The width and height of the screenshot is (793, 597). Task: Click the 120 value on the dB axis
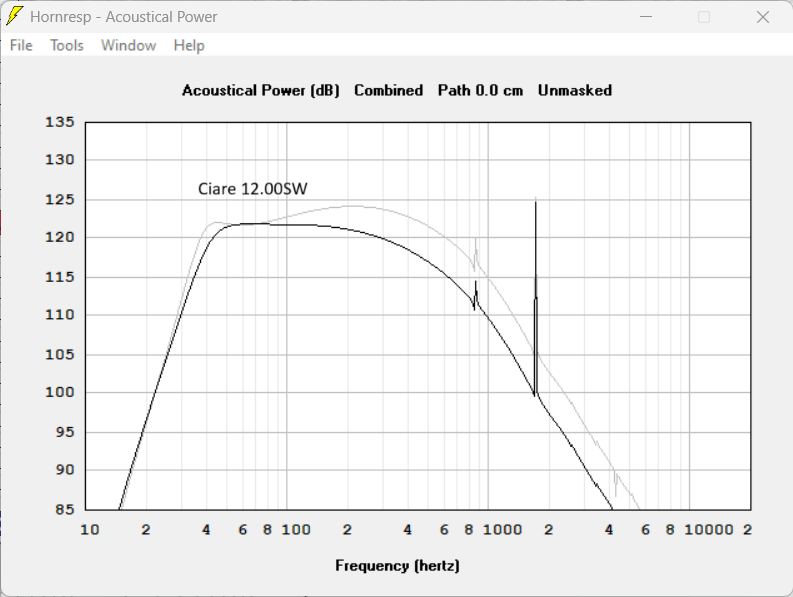pos(60,237)
